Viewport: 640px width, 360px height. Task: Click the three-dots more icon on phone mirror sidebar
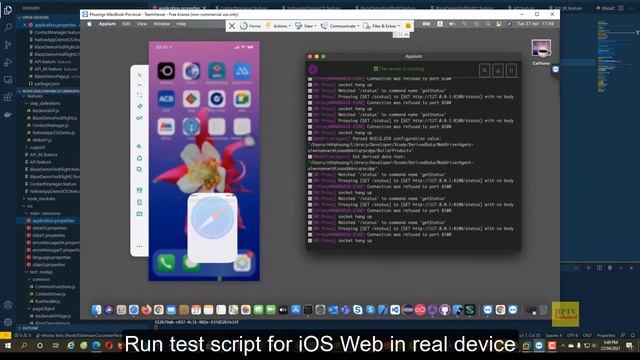[x=140, y=246]
